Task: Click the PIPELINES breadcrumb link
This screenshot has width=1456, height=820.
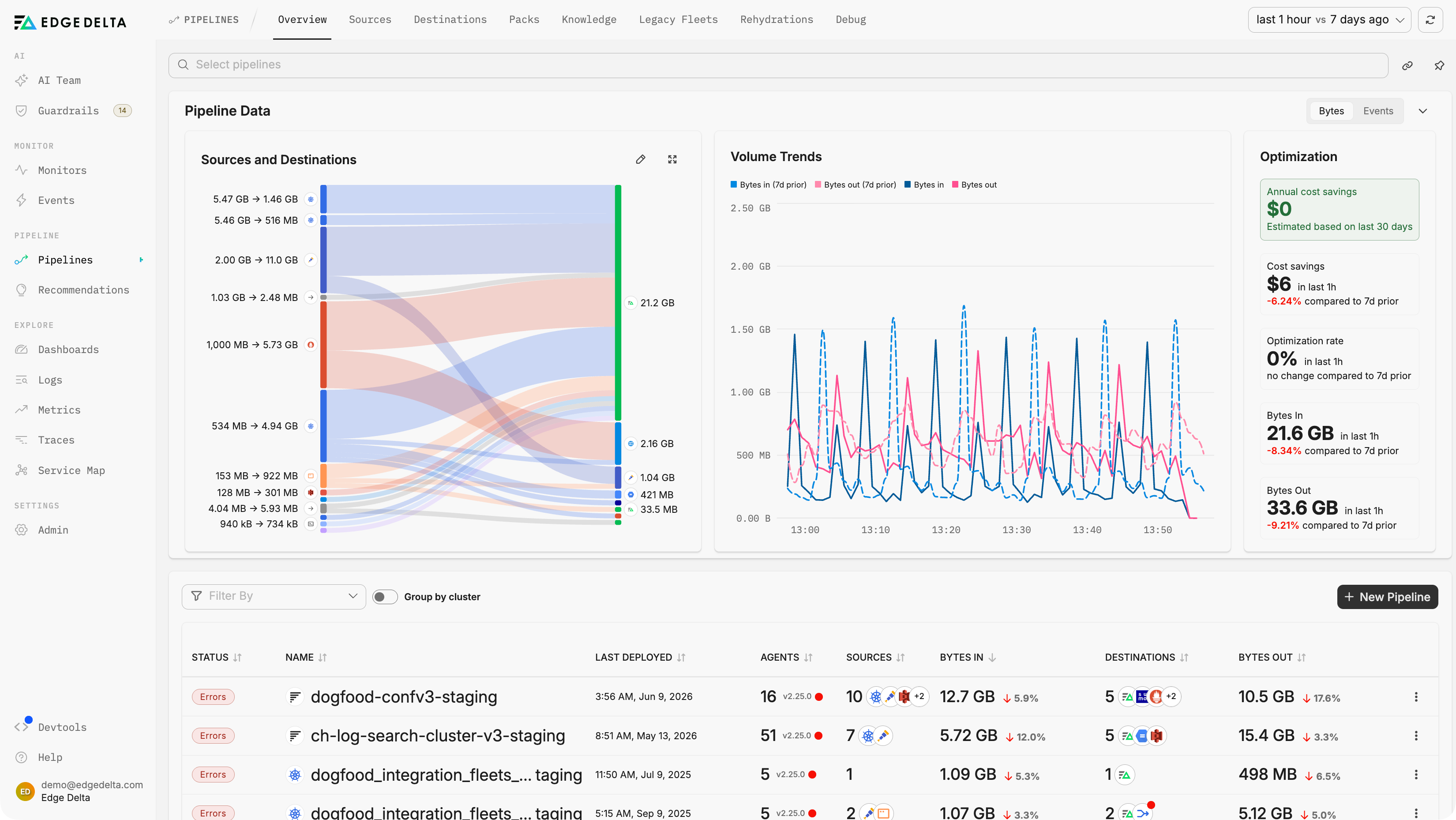Action: pos(204,20)
